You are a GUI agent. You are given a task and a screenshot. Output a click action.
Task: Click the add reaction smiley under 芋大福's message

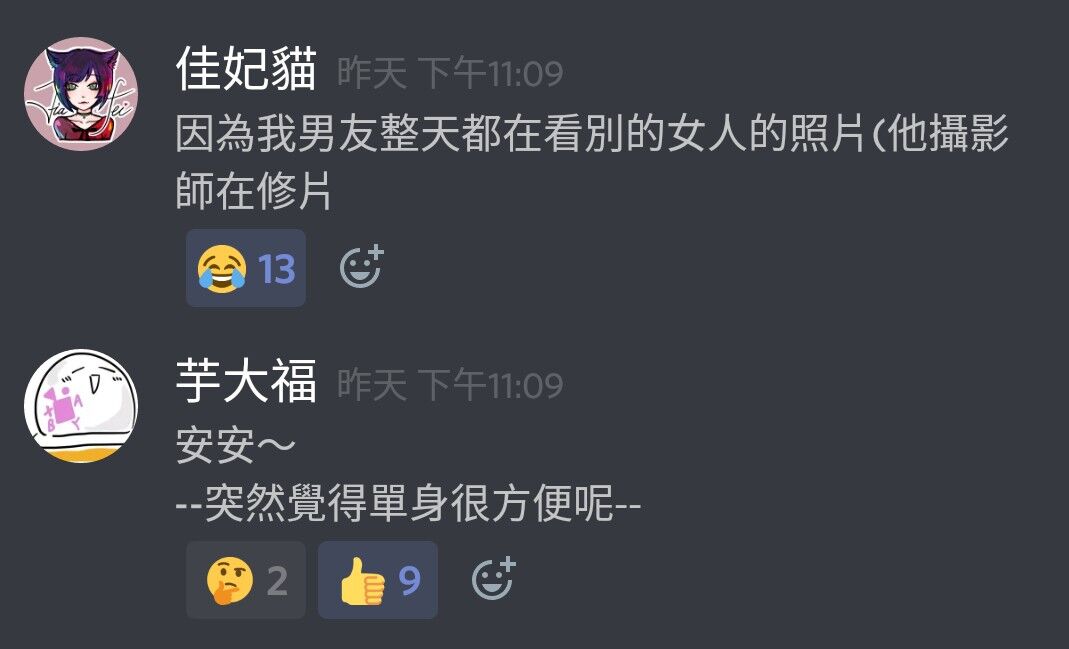(x=494, y=579)
